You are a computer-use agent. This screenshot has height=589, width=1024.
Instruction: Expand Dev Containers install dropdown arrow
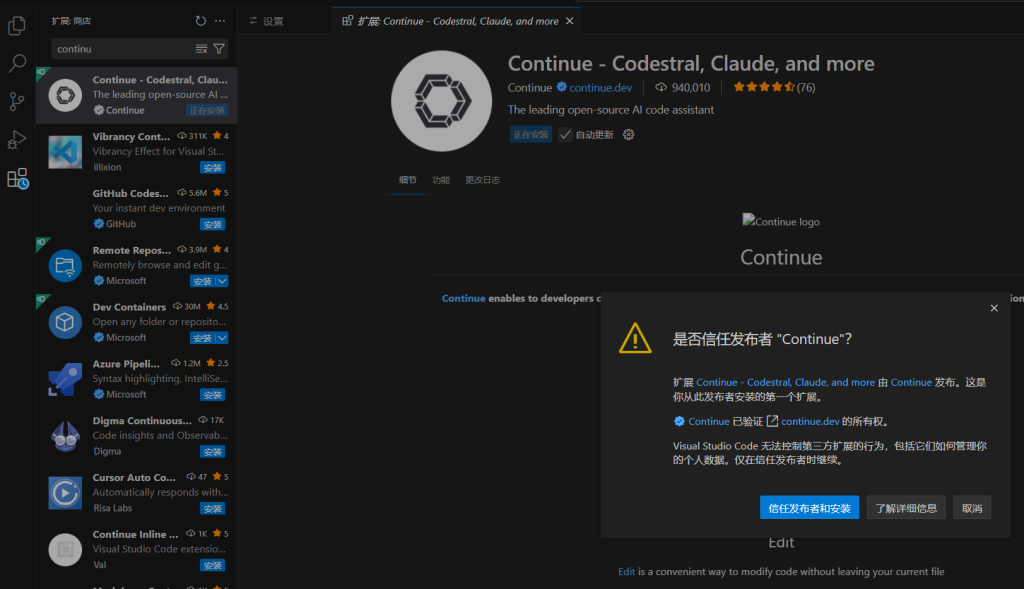(222, 338)
